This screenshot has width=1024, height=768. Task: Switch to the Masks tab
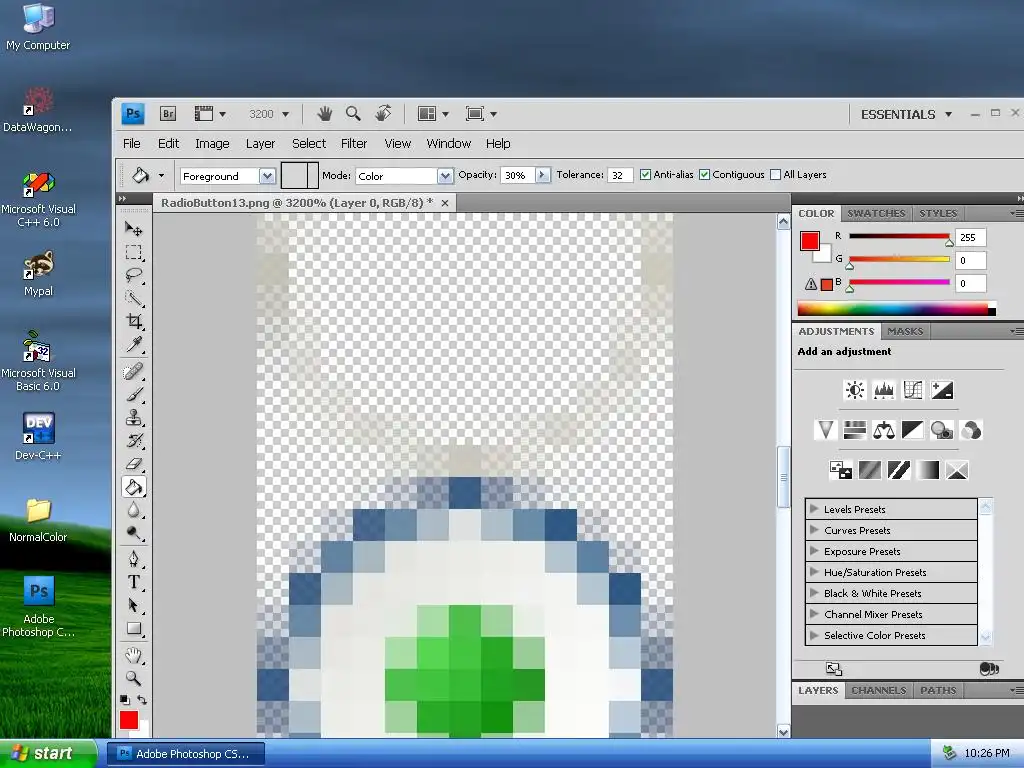(905, 332)
